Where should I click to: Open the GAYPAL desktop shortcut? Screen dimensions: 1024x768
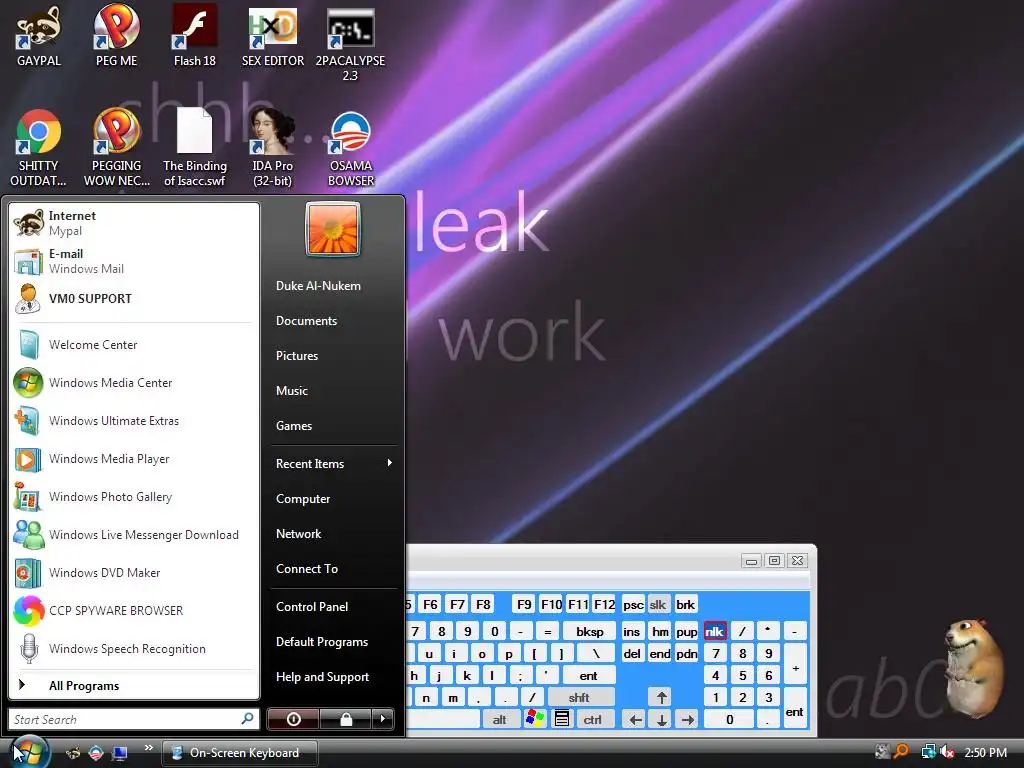pyautogui.click(x=39, y=37)
